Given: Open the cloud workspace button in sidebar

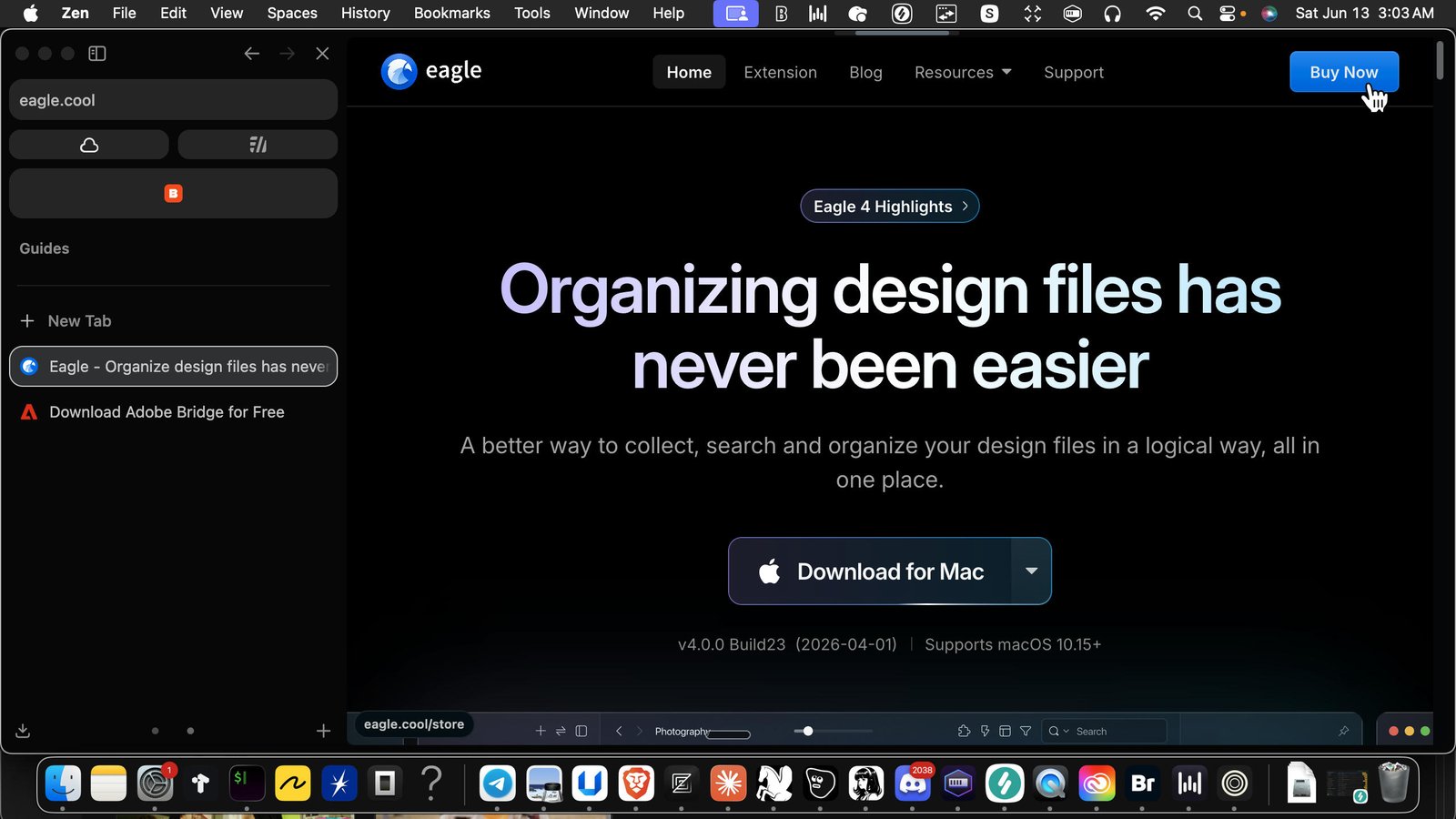Looking at the screenshot, I should [89, 145].
